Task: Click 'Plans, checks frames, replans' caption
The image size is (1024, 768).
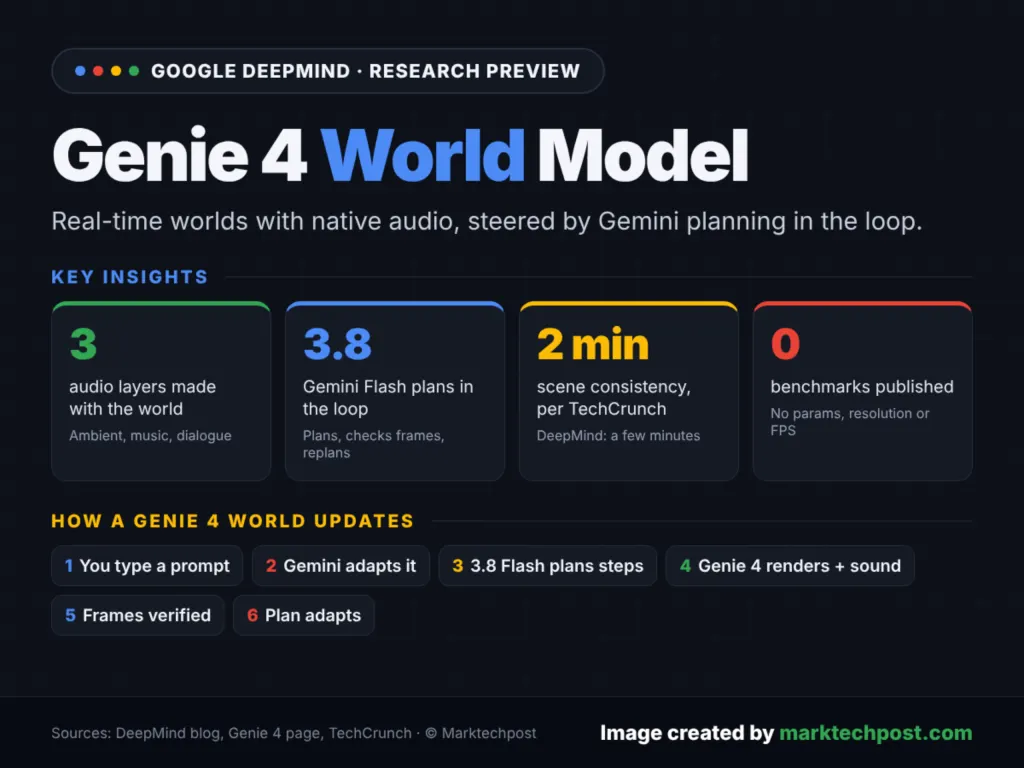Action: (374, 444)
